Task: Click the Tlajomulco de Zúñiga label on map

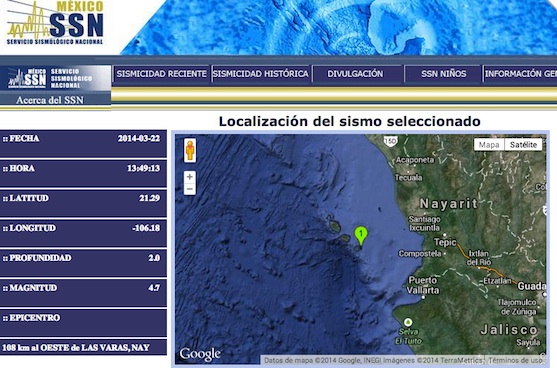Action: (x=517, y=307)
